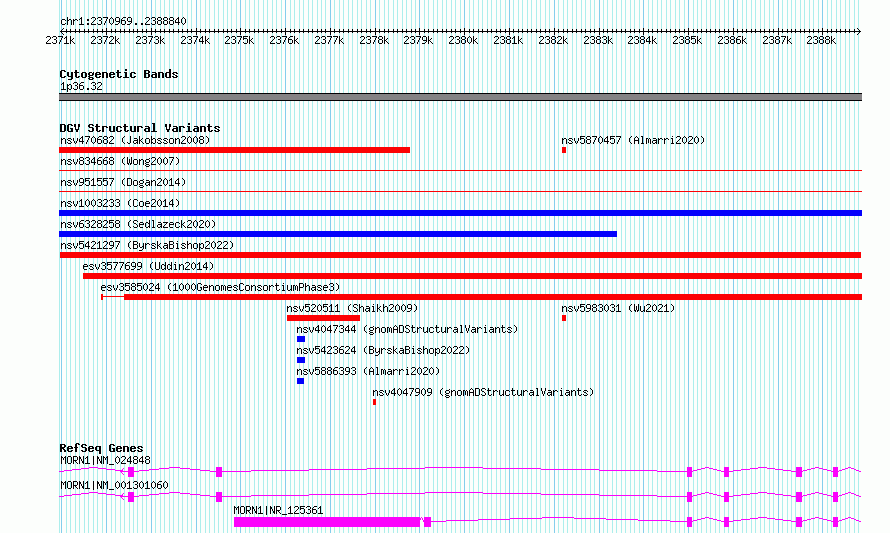The width and height of the screenshot is (890, 533).
Task: Select the nsv520511 (Shaikh2009) red bar
Action: tap(324, 318)
